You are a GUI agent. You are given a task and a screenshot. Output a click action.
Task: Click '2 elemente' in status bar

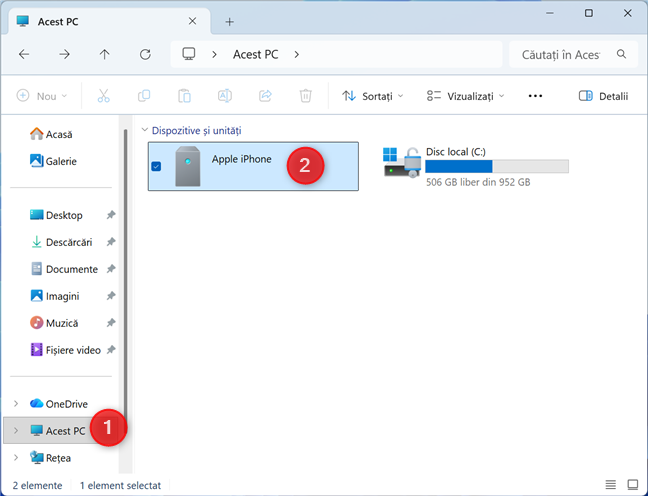coord(37,485)
